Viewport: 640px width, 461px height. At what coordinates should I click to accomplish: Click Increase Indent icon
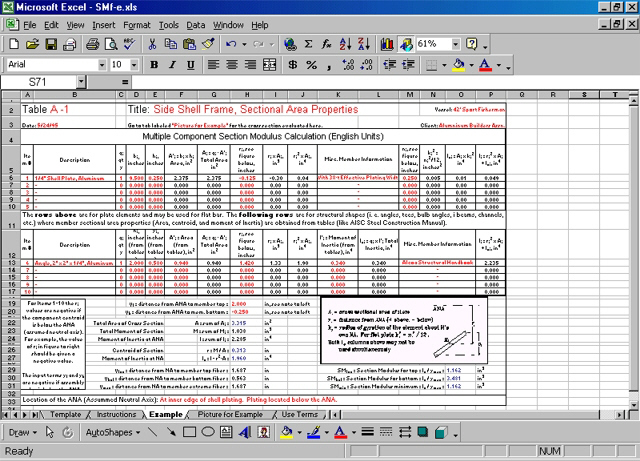point(408,65)
